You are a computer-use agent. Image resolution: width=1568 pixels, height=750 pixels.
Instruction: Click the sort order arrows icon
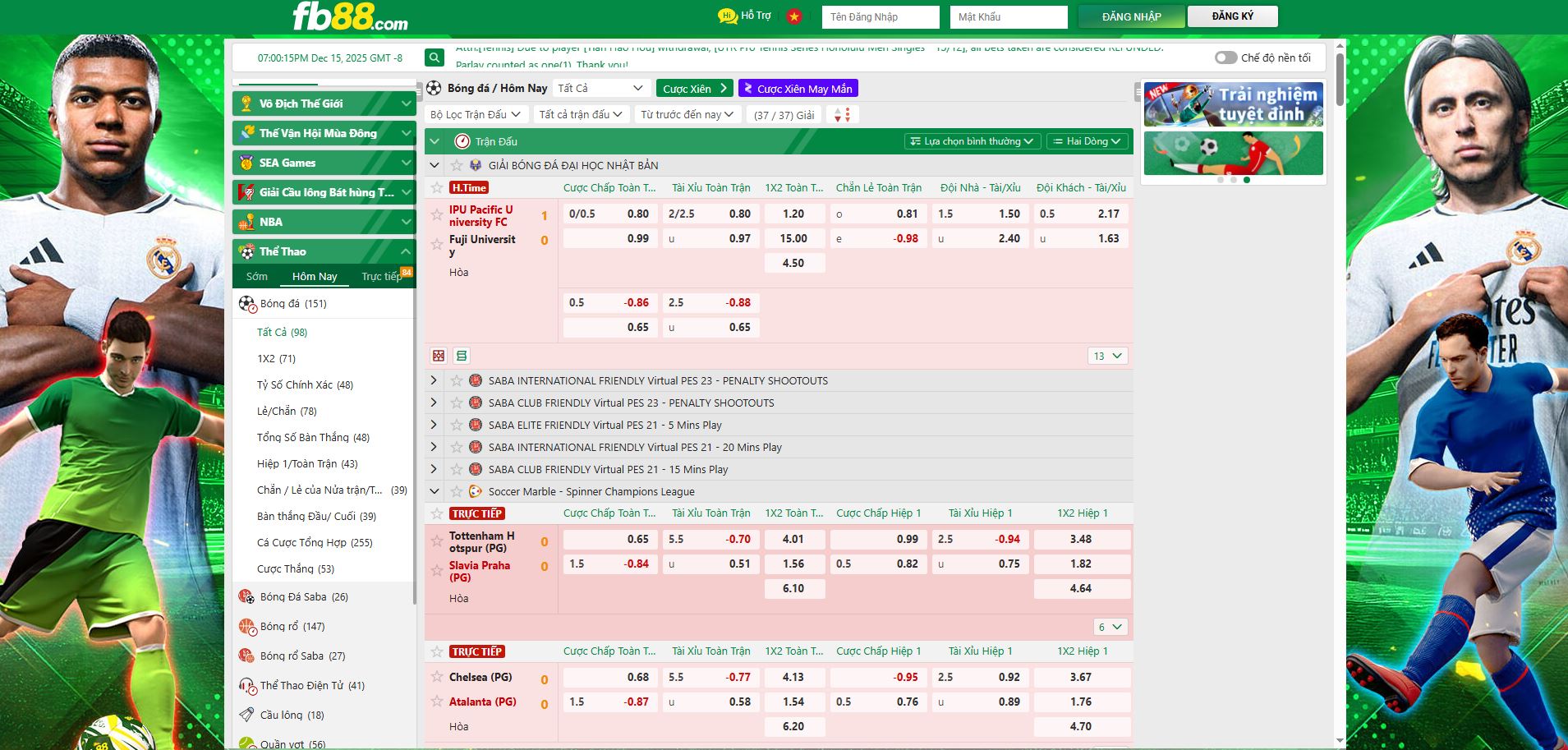click(x=842, y=115)
